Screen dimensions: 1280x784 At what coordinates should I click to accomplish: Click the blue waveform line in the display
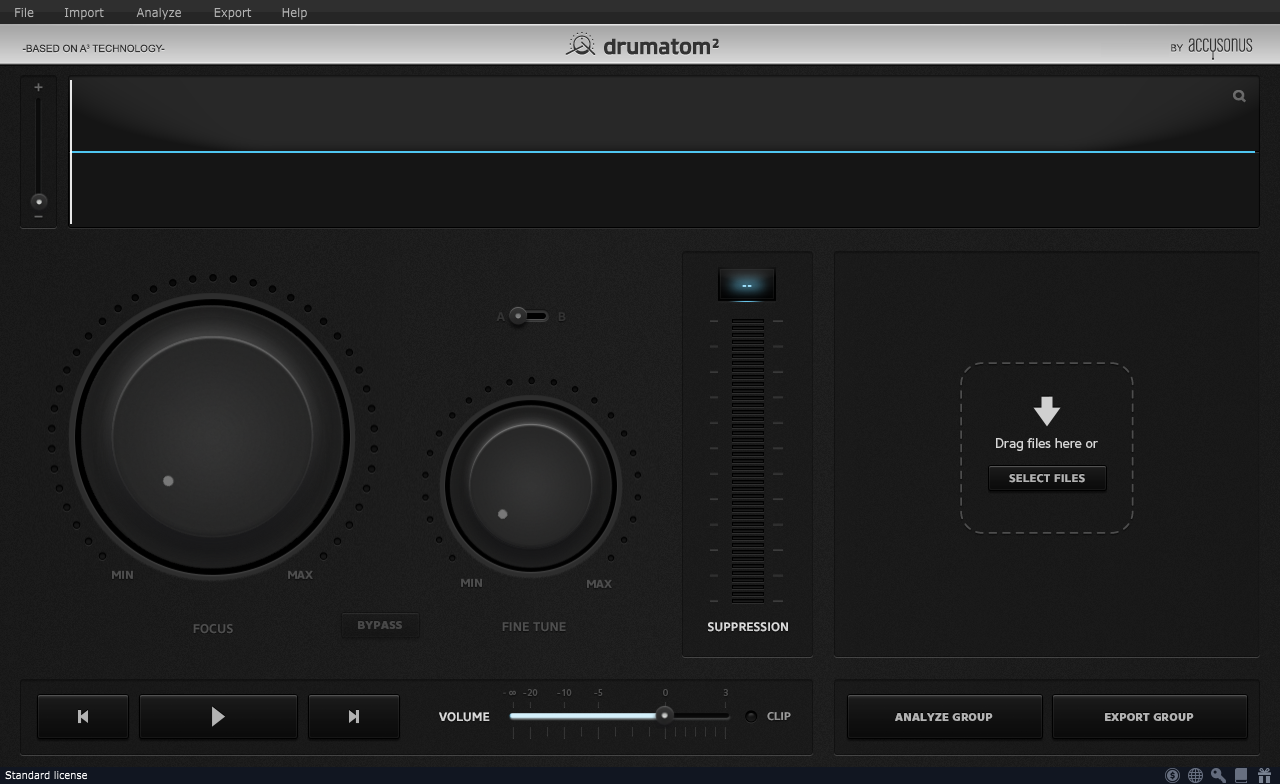pyautogui.click(x=663, y=152)
